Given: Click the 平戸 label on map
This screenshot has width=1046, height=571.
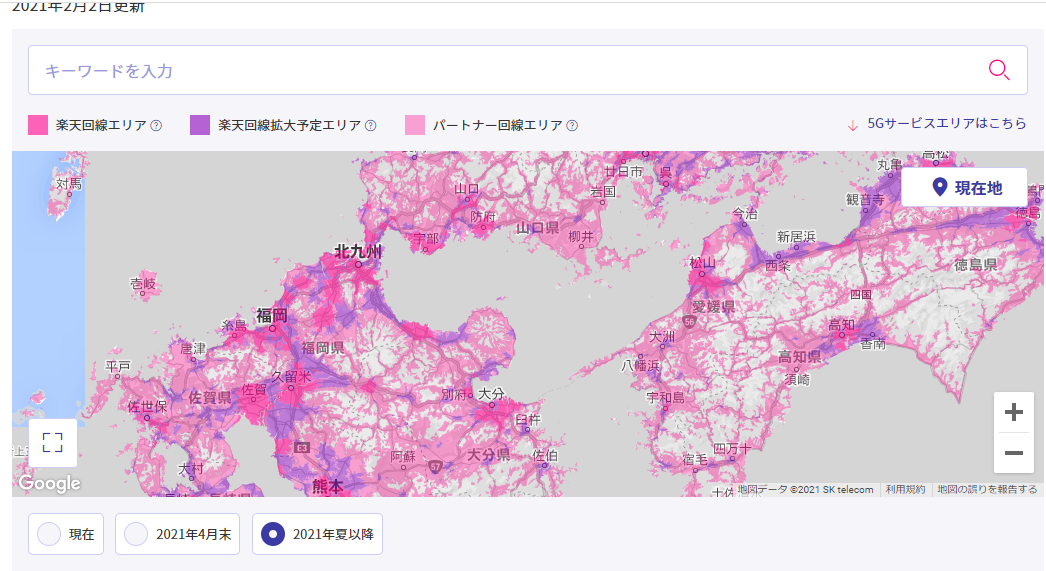Looking at the screenshot, I should [118, 366].
